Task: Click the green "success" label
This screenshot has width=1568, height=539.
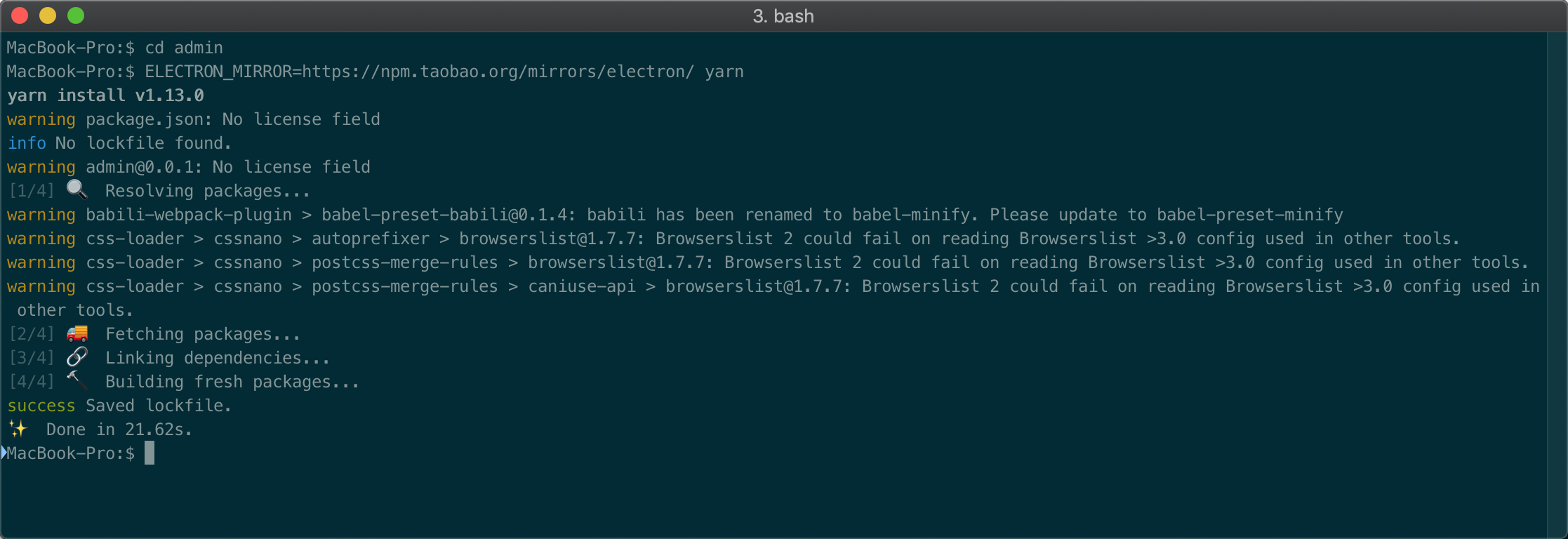Action: point(41,406)
